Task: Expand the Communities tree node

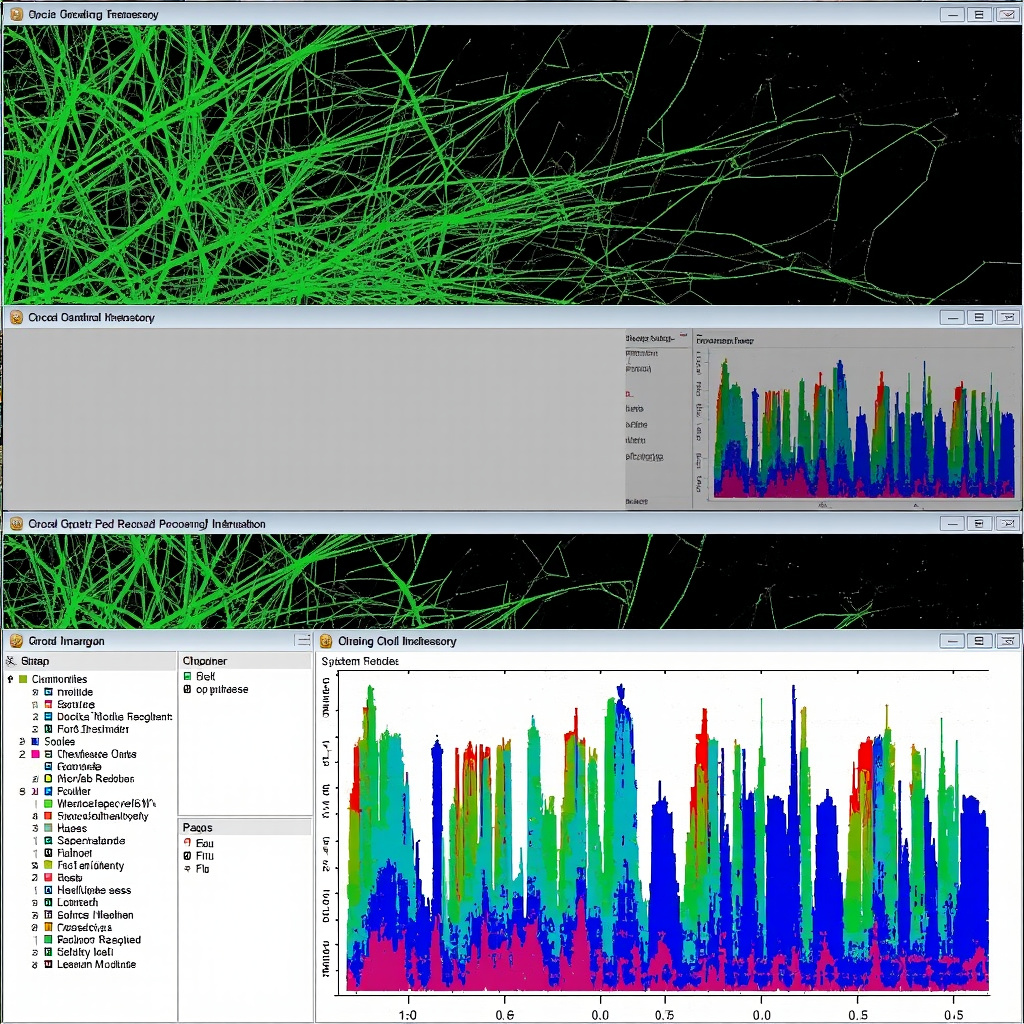Action: point(10,679)
